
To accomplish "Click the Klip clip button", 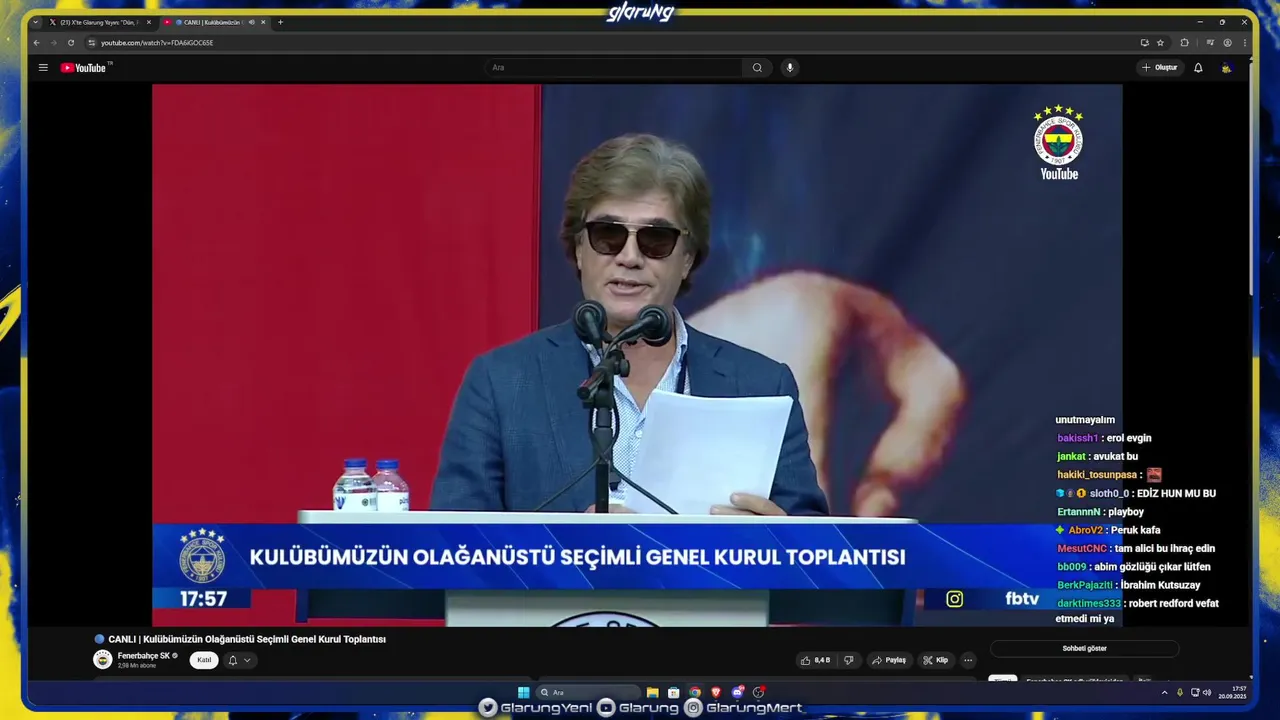I will 936,660.
